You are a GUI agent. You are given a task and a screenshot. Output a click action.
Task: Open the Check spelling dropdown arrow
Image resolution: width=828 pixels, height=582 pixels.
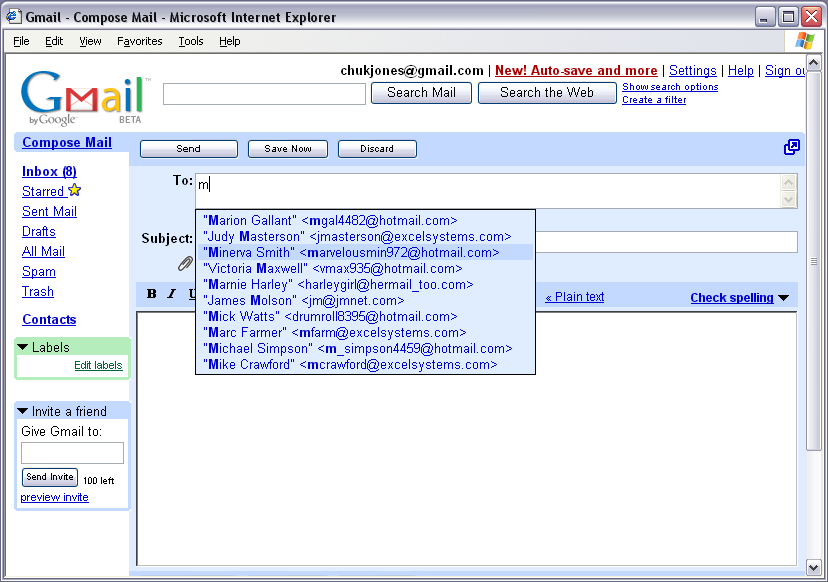click(784, 298)
